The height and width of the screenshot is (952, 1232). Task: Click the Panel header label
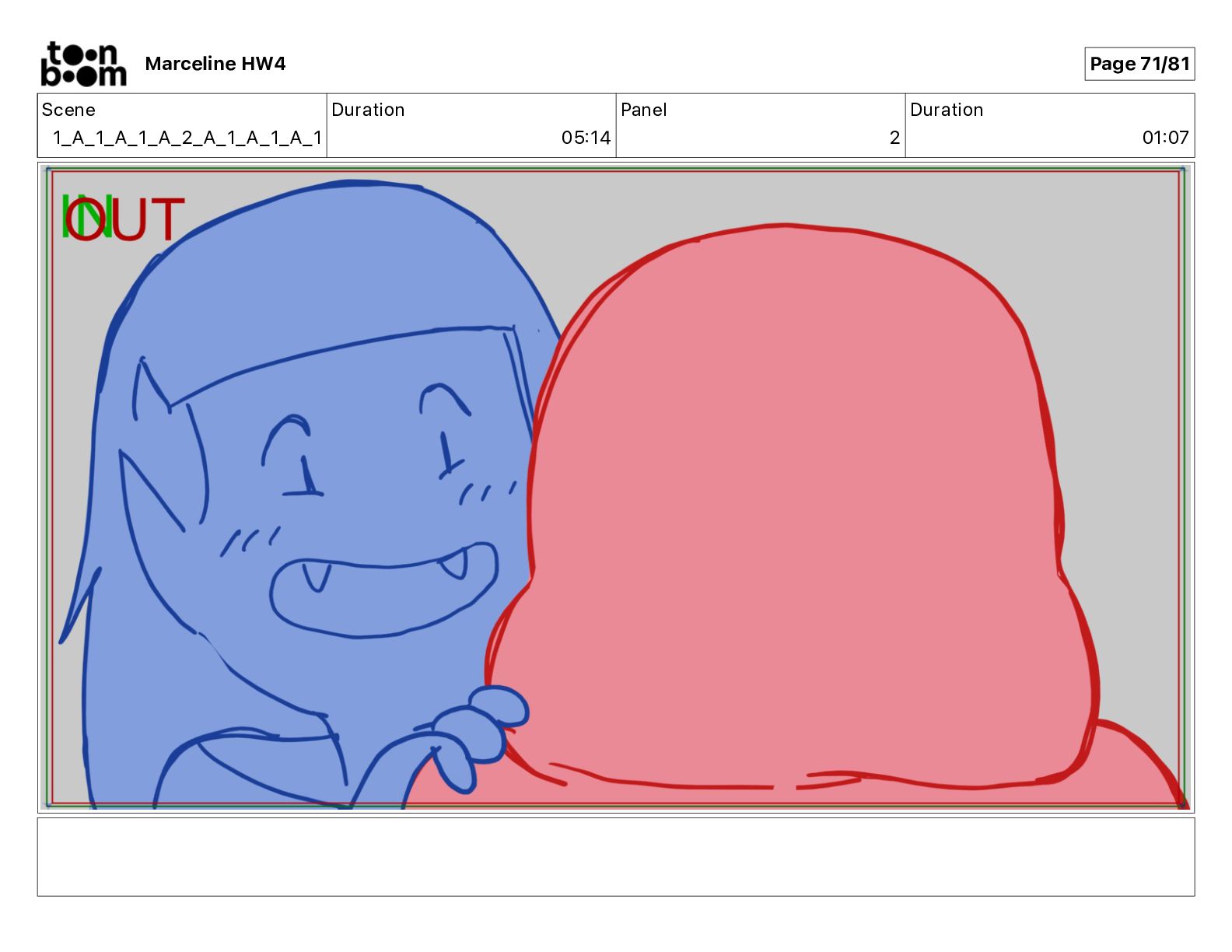[643, 110]
